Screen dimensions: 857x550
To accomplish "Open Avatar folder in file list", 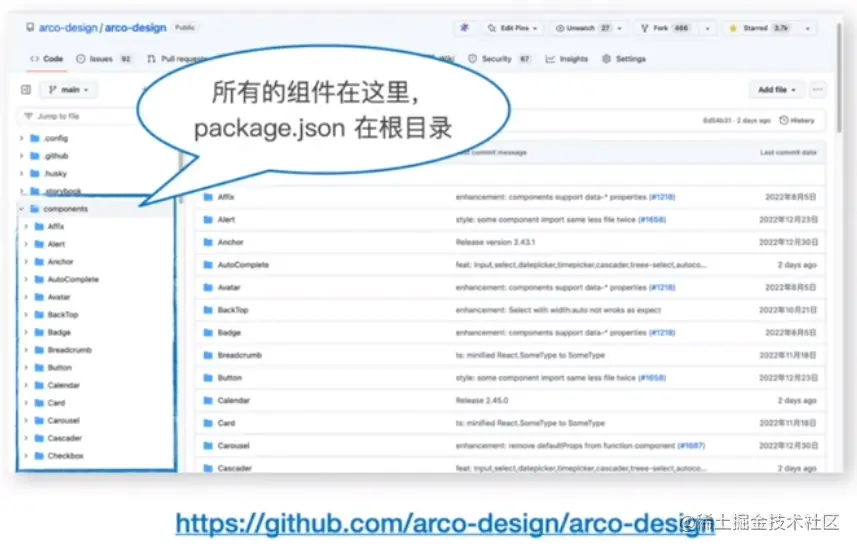I will [x=228, y=287].
